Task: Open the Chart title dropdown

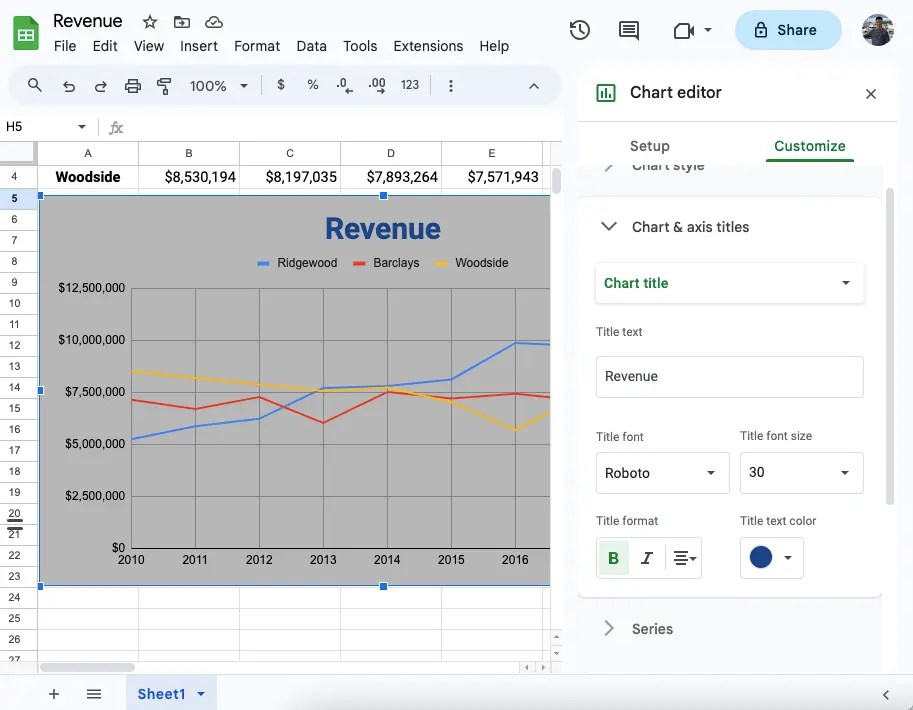Action: (729, 283)
